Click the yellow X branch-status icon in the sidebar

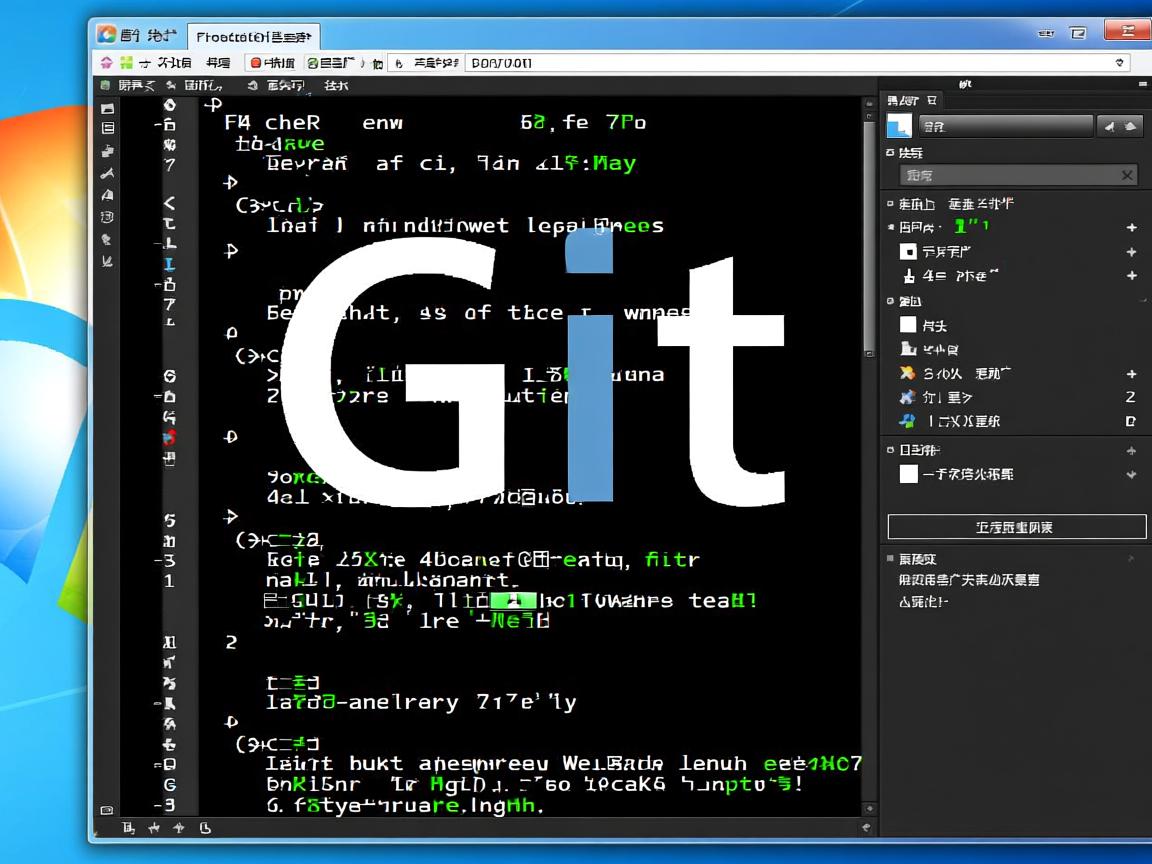pyautogui.click(x=907, y=372)
